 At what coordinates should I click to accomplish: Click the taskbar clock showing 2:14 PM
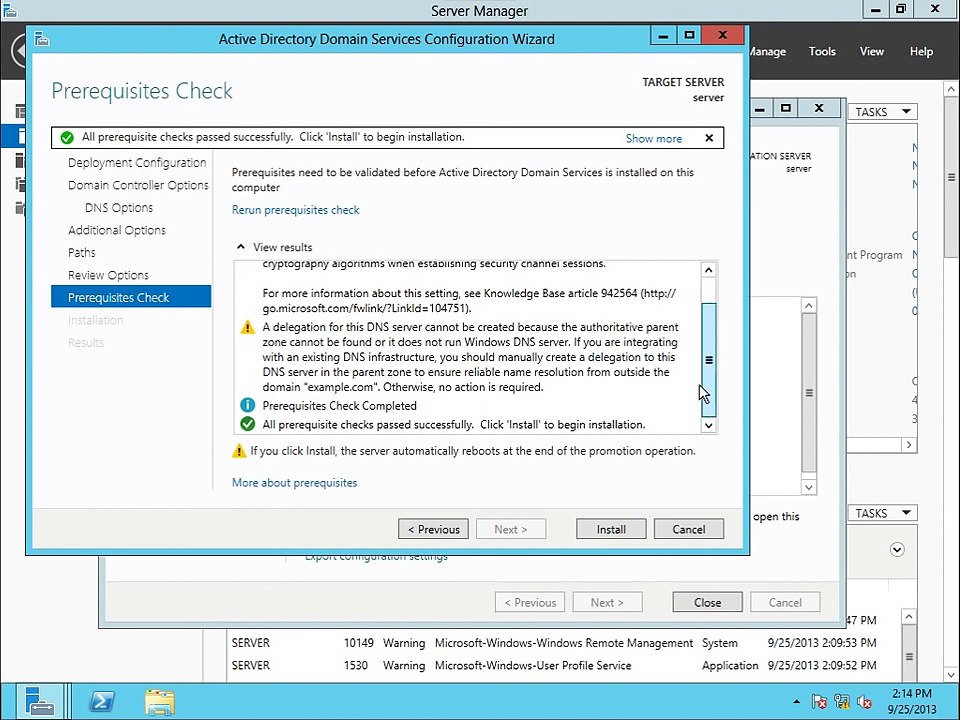coord(912,701)
